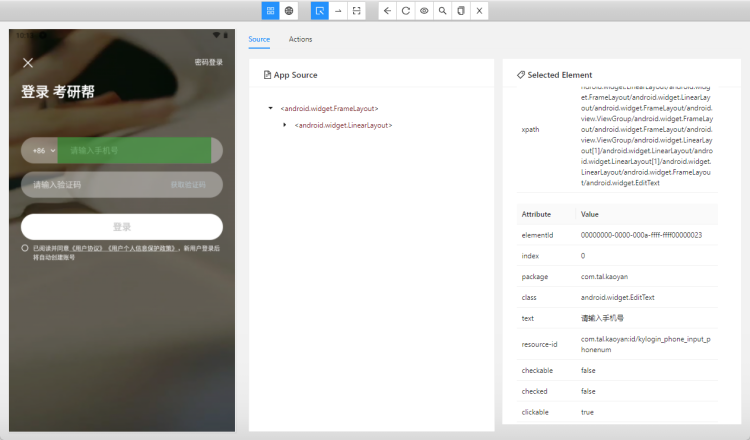Copy XML source to clipboard

click(461, 11)
